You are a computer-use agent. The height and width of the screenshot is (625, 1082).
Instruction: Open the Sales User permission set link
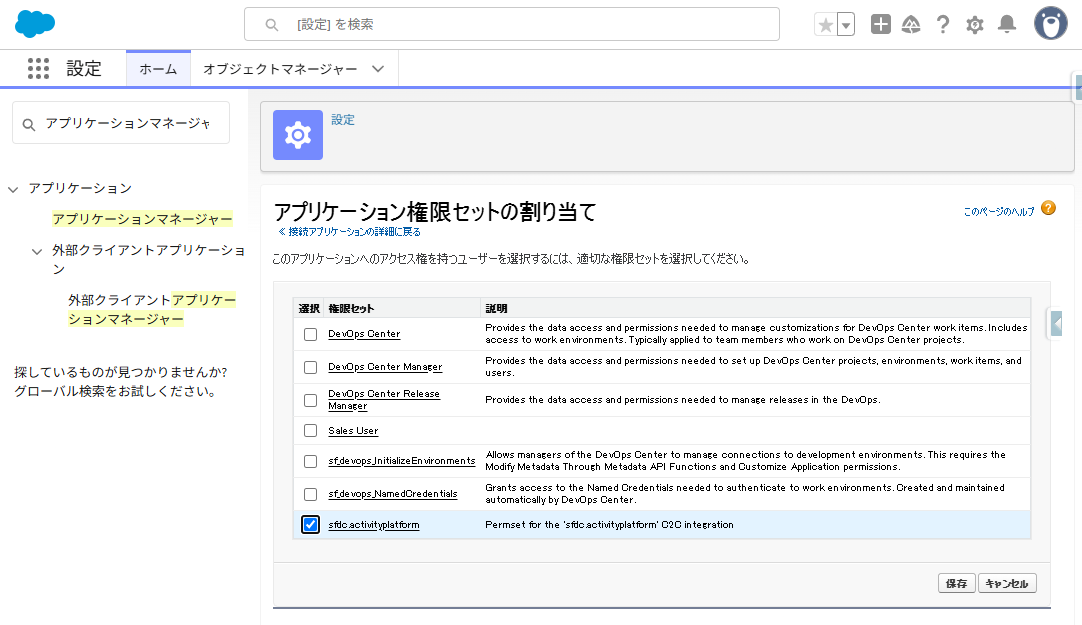(x=353, y=430)
